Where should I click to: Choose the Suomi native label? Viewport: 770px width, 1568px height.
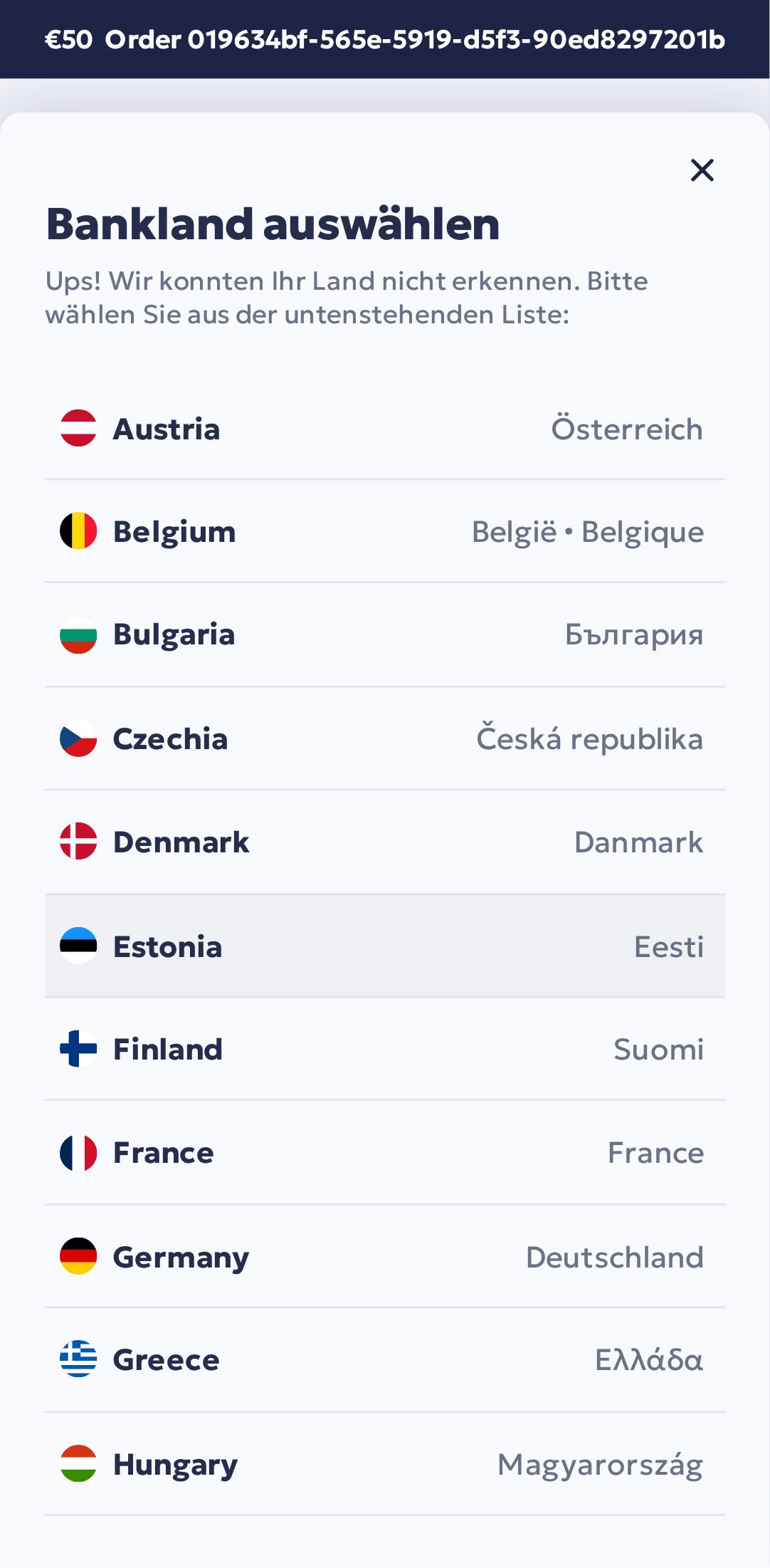658,1050
